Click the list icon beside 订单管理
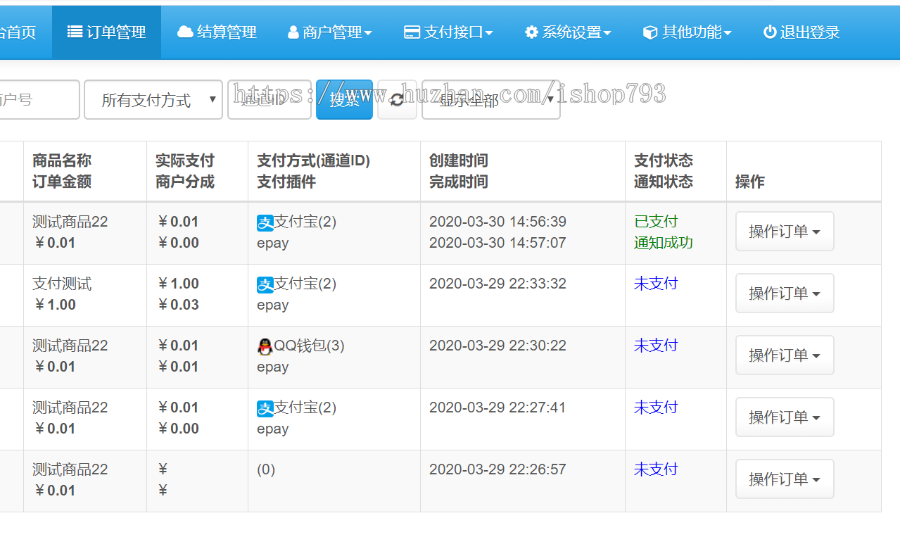900x556 pixels. pos(75,32)
